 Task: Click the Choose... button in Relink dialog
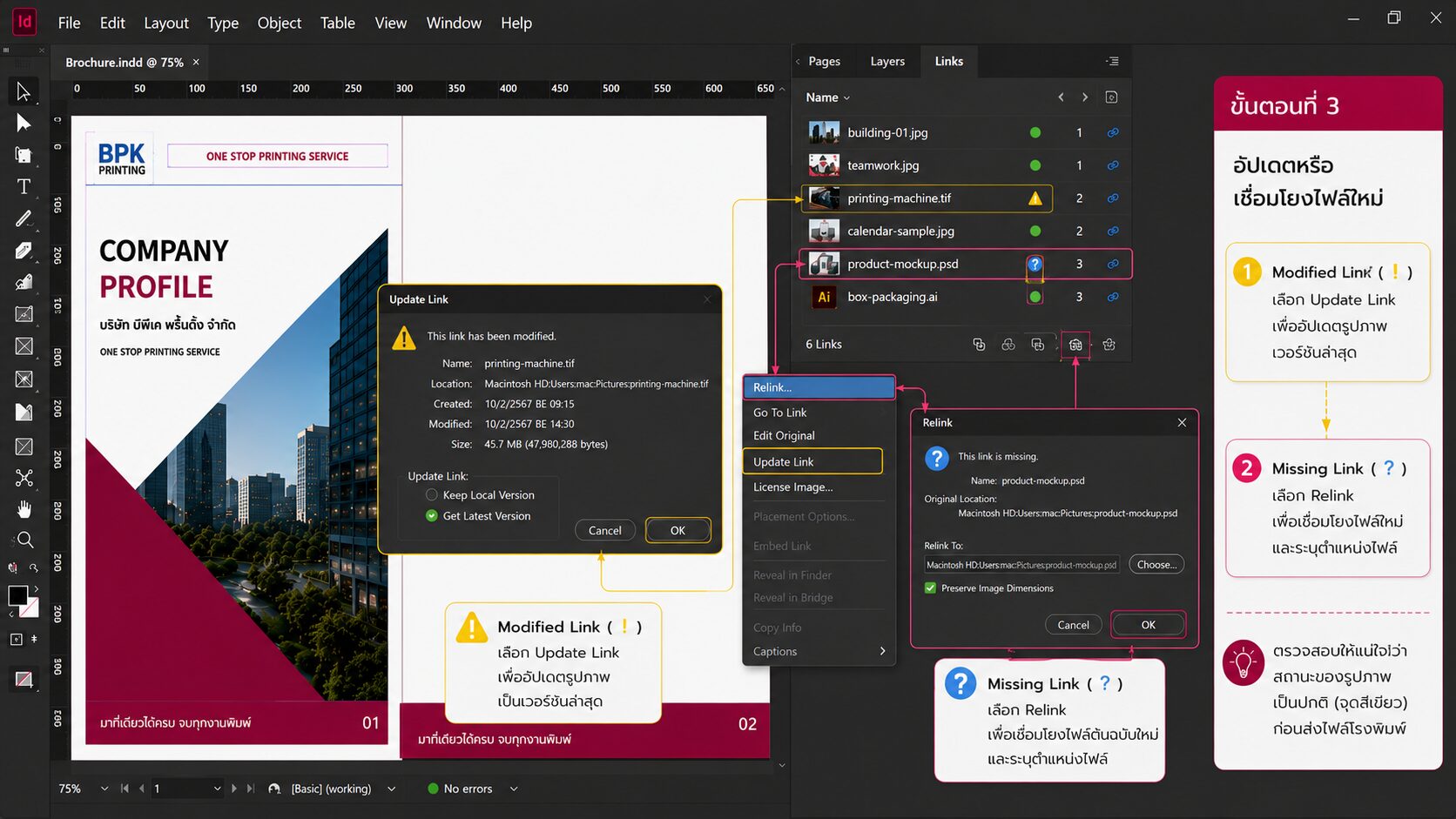1156,565
